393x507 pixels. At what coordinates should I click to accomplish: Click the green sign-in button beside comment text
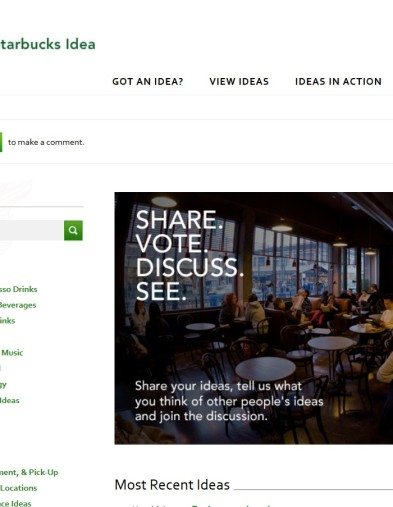(x=1, y=142)
